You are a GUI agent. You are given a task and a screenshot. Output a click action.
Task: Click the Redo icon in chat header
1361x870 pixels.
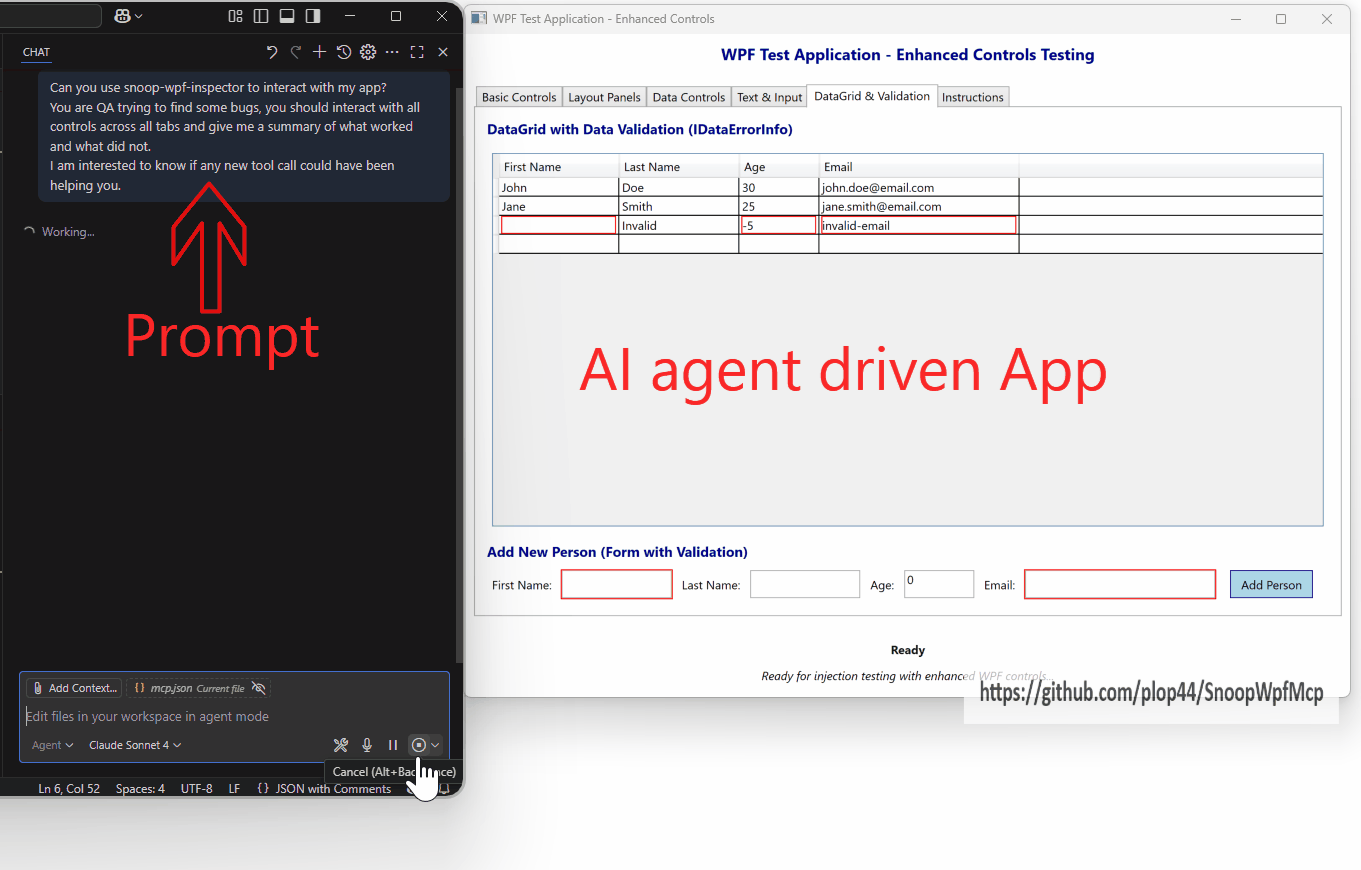pos(295,52)
